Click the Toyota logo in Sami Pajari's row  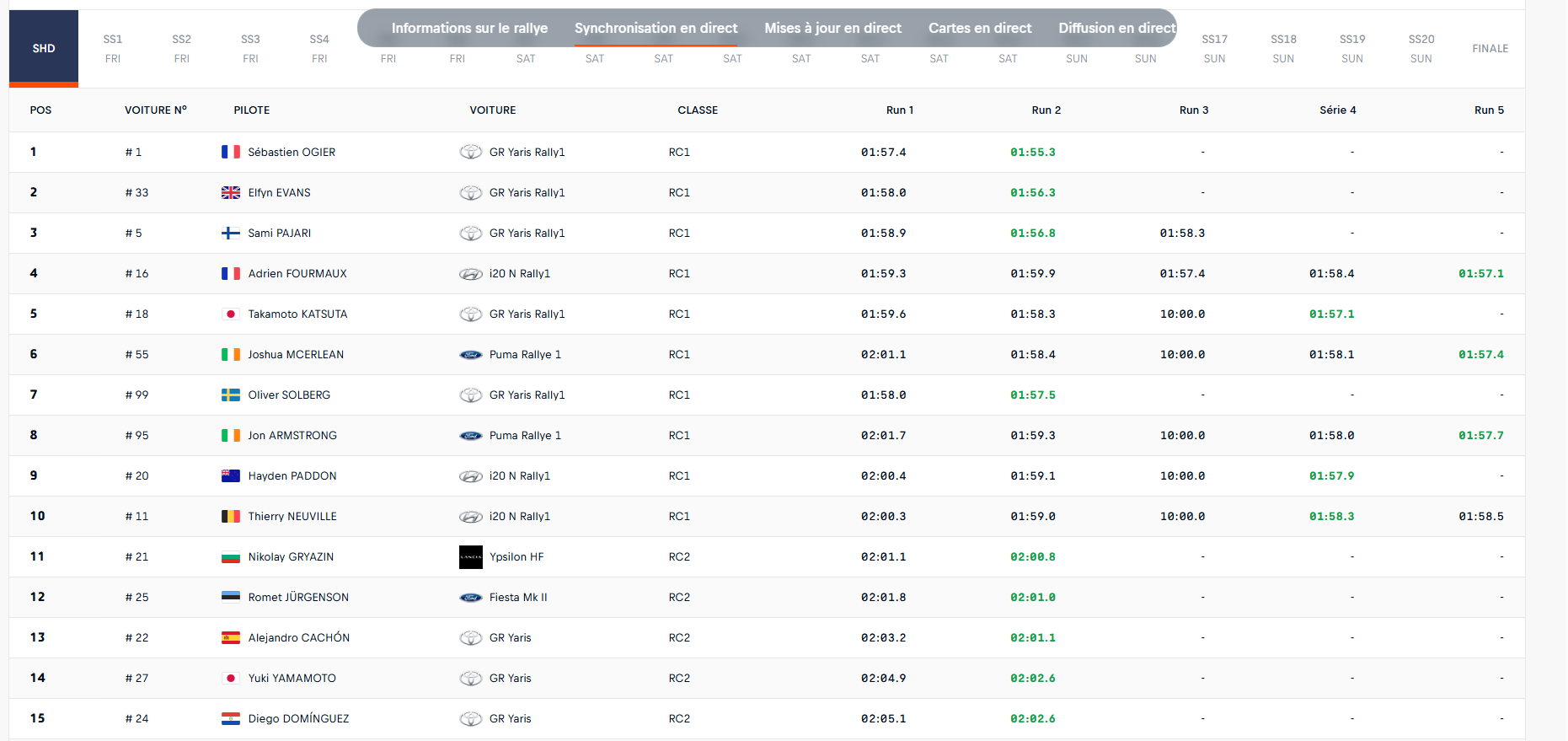tap(471, 233)
